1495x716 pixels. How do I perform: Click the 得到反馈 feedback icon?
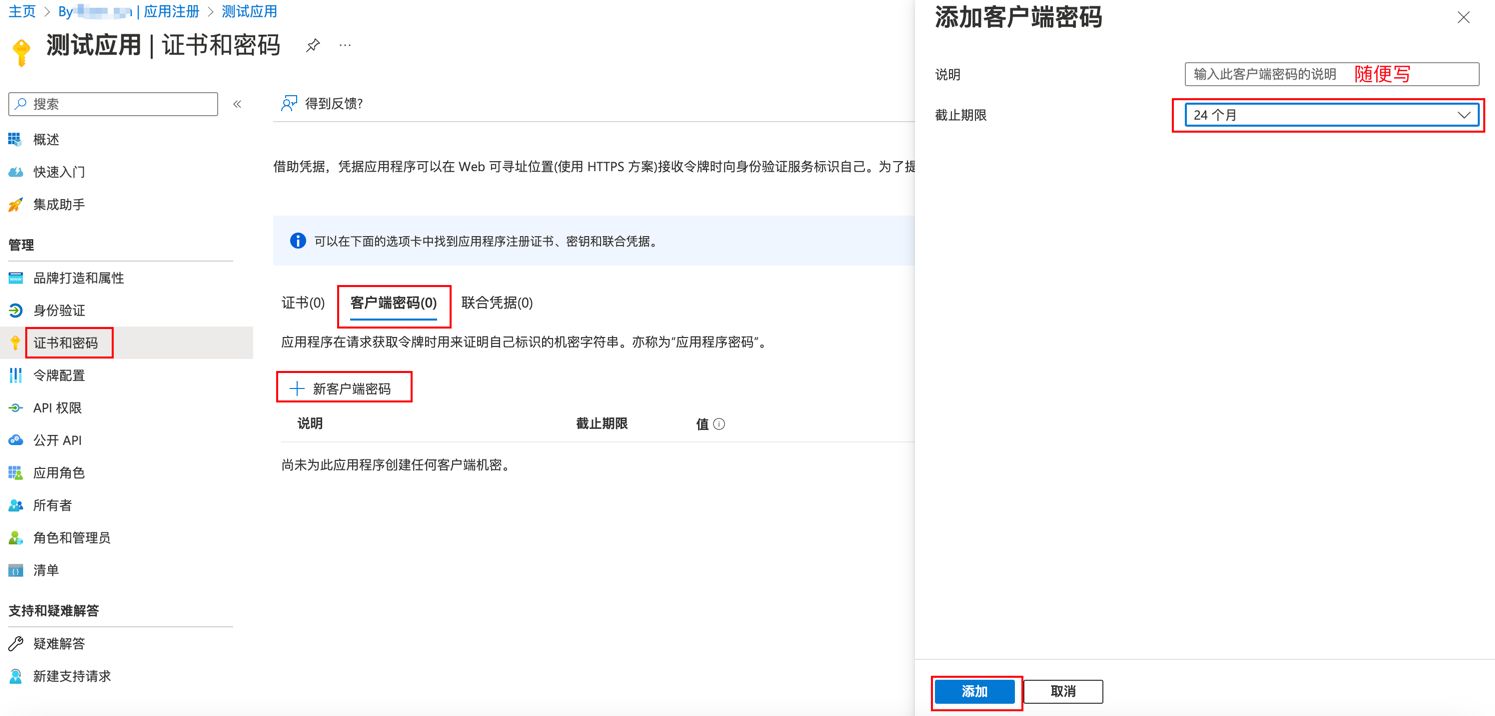click(289, 103)
